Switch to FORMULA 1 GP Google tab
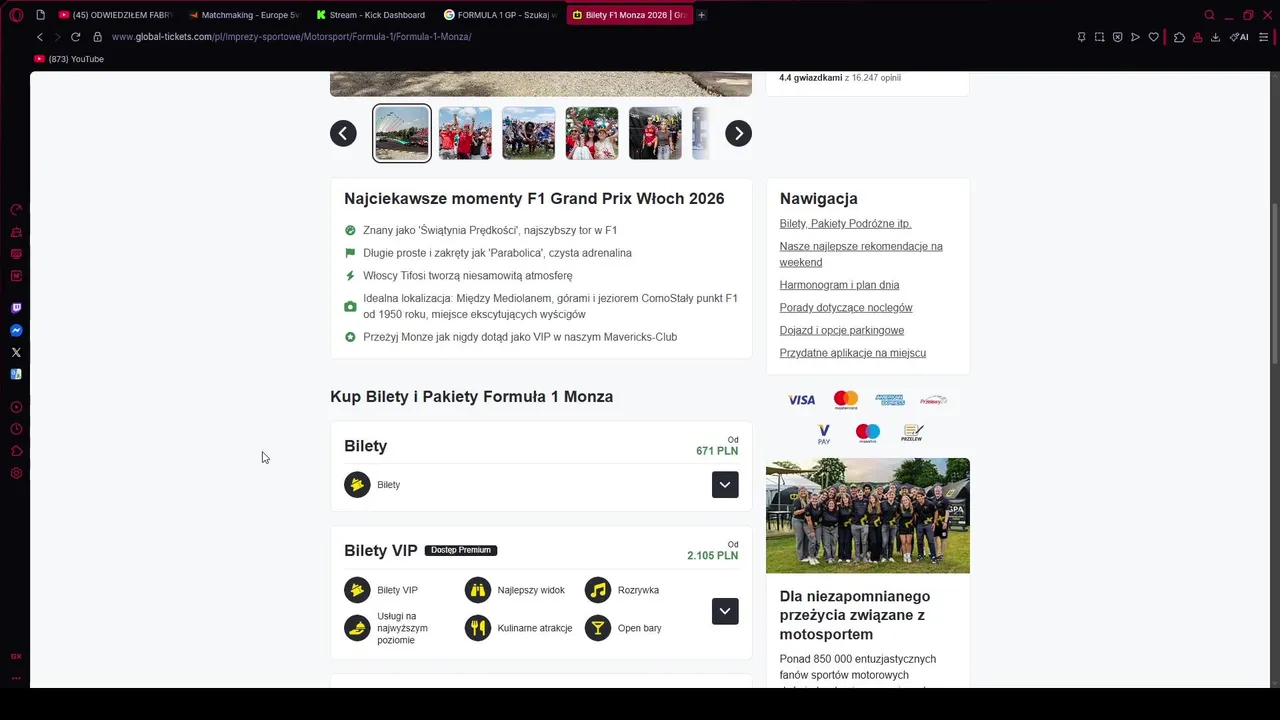The height and width of the screenshot is (720, 1280). point(500,15)
